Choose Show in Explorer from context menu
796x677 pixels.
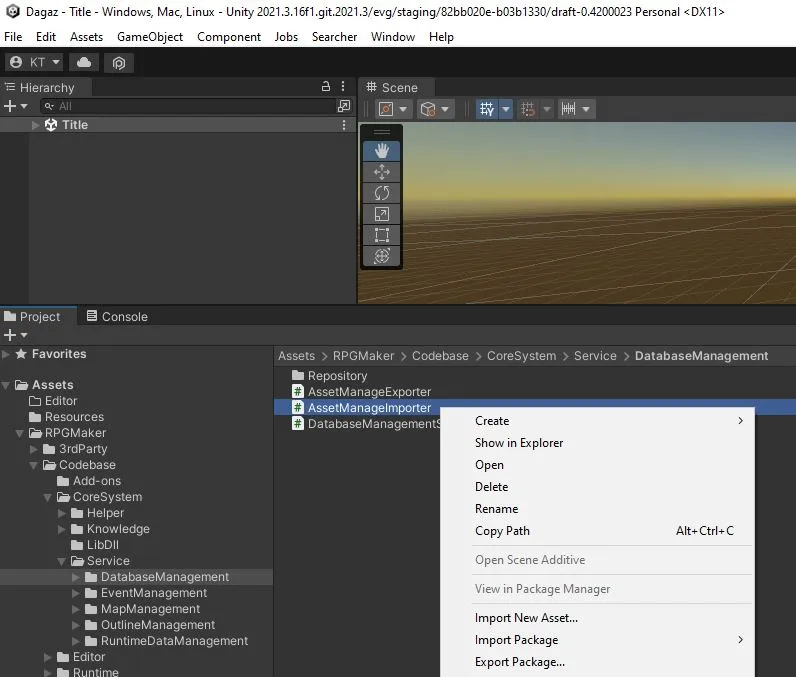pyautogui.click(x=519, y=443)
